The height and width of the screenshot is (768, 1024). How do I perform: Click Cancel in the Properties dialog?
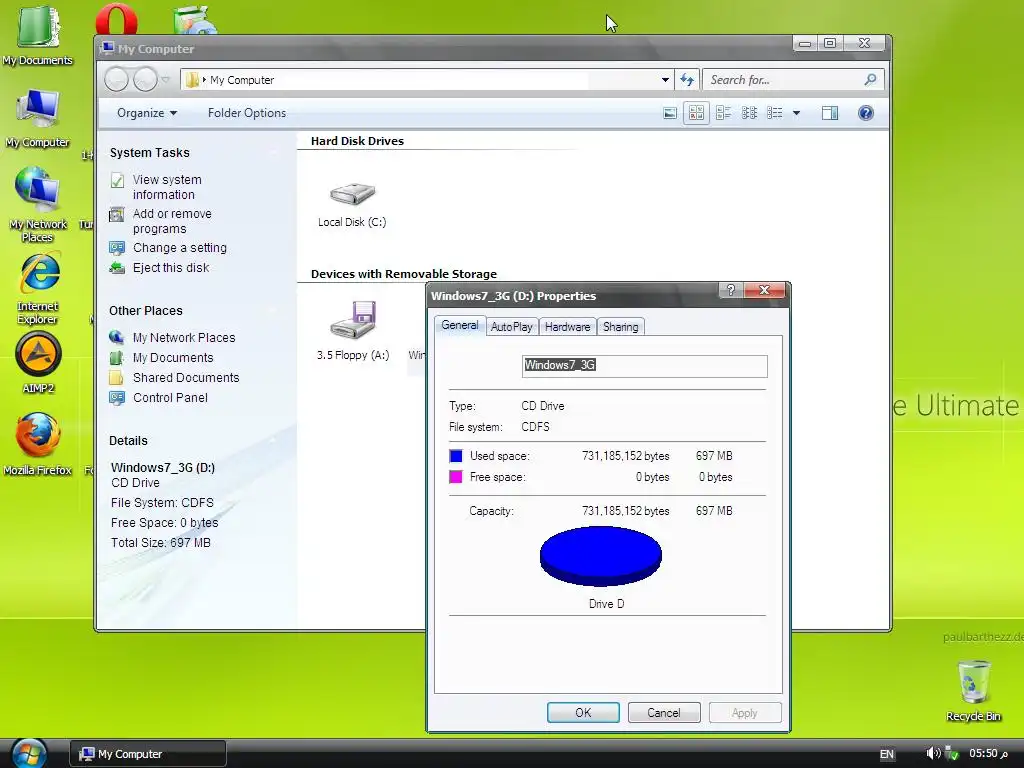(x=664, y=712)
